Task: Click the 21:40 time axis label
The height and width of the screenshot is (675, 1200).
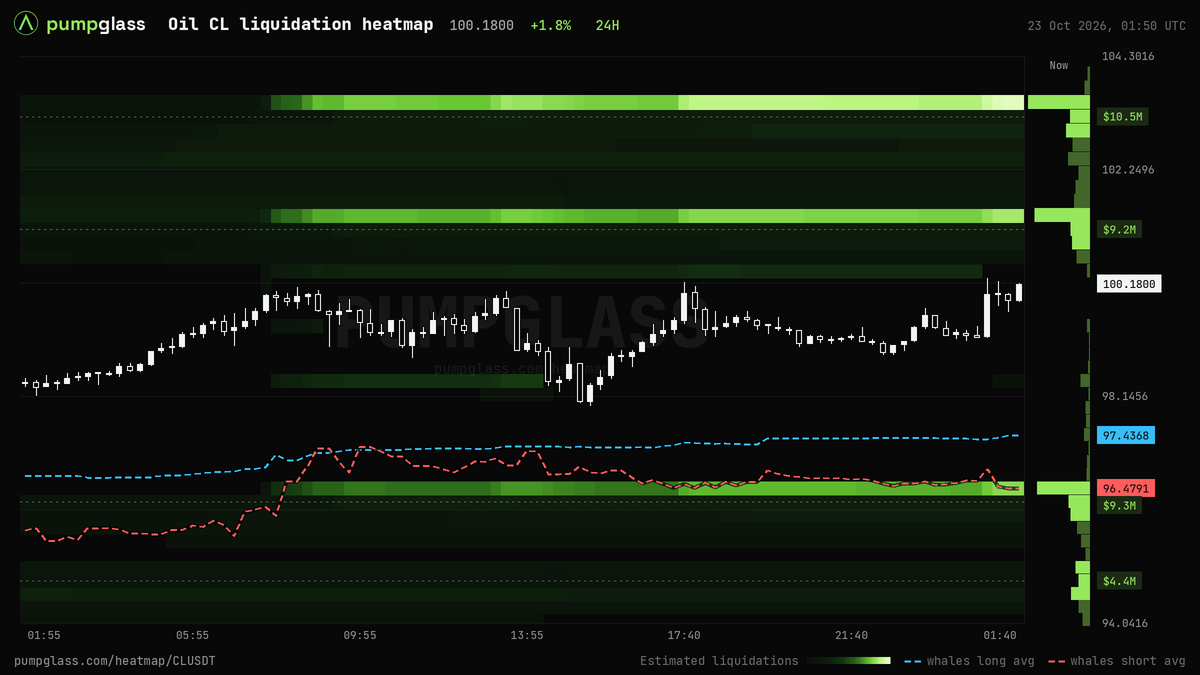Action: 852,635
